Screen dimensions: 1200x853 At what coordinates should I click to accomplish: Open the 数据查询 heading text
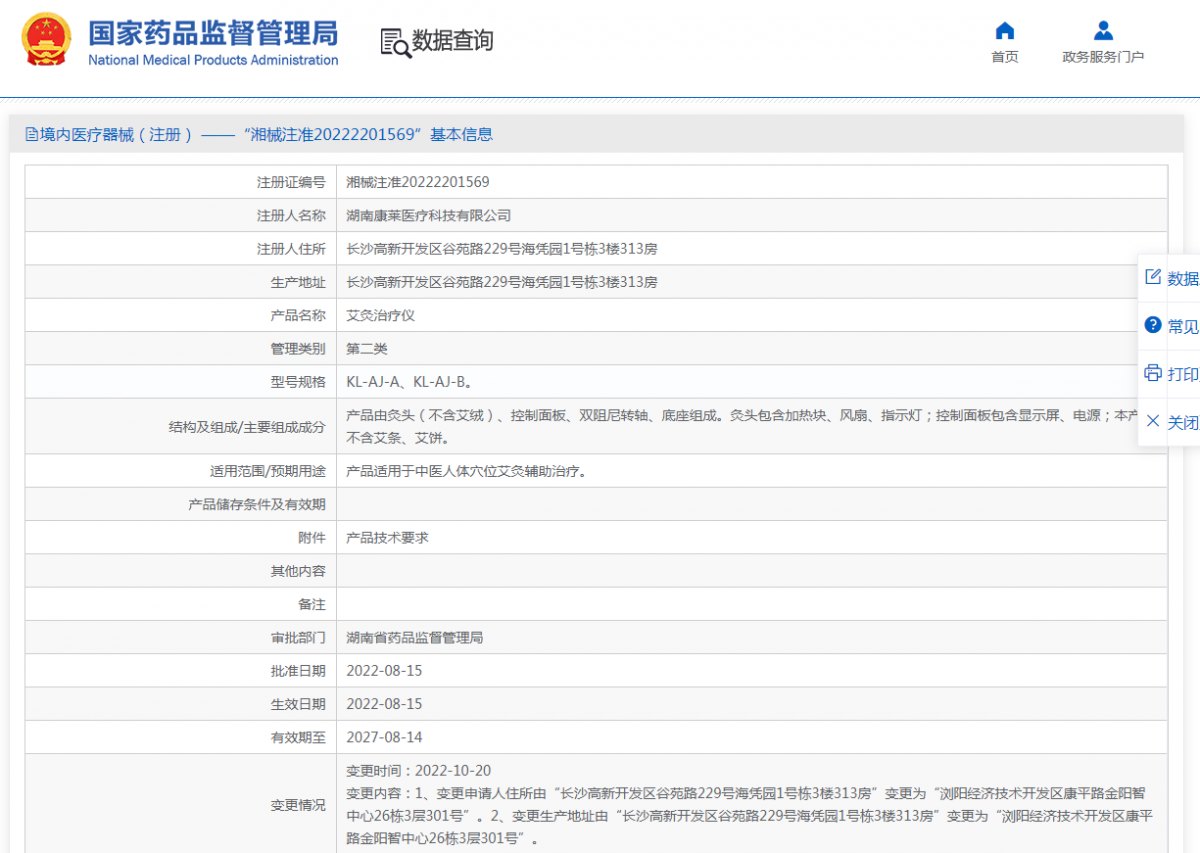453,41
